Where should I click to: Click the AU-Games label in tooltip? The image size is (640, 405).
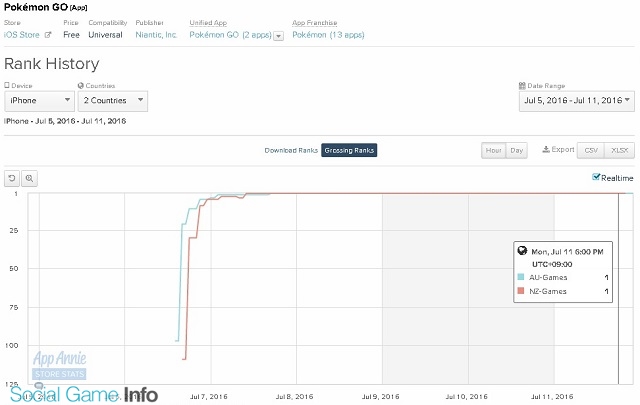pos(548,277)
